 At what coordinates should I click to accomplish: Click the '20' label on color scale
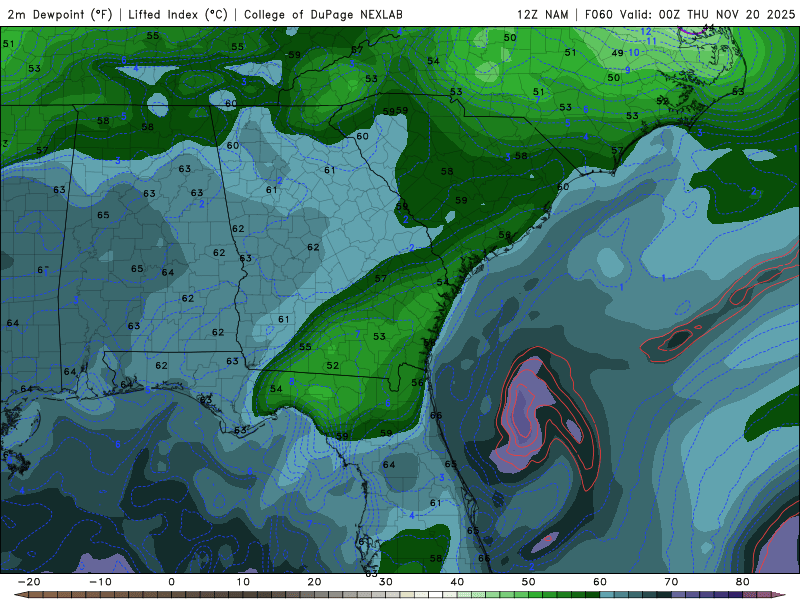pyautogui.click(x=314, y=582)
